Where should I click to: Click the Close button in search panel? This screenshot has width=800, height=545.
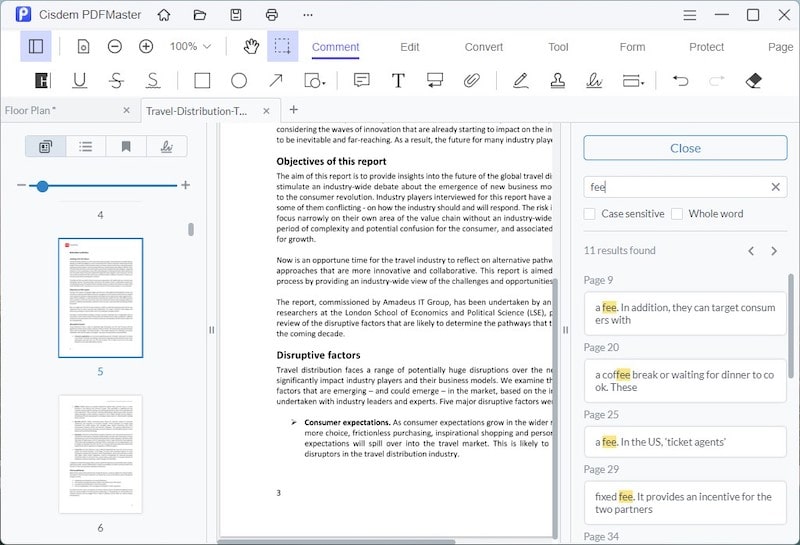[685, 148]
